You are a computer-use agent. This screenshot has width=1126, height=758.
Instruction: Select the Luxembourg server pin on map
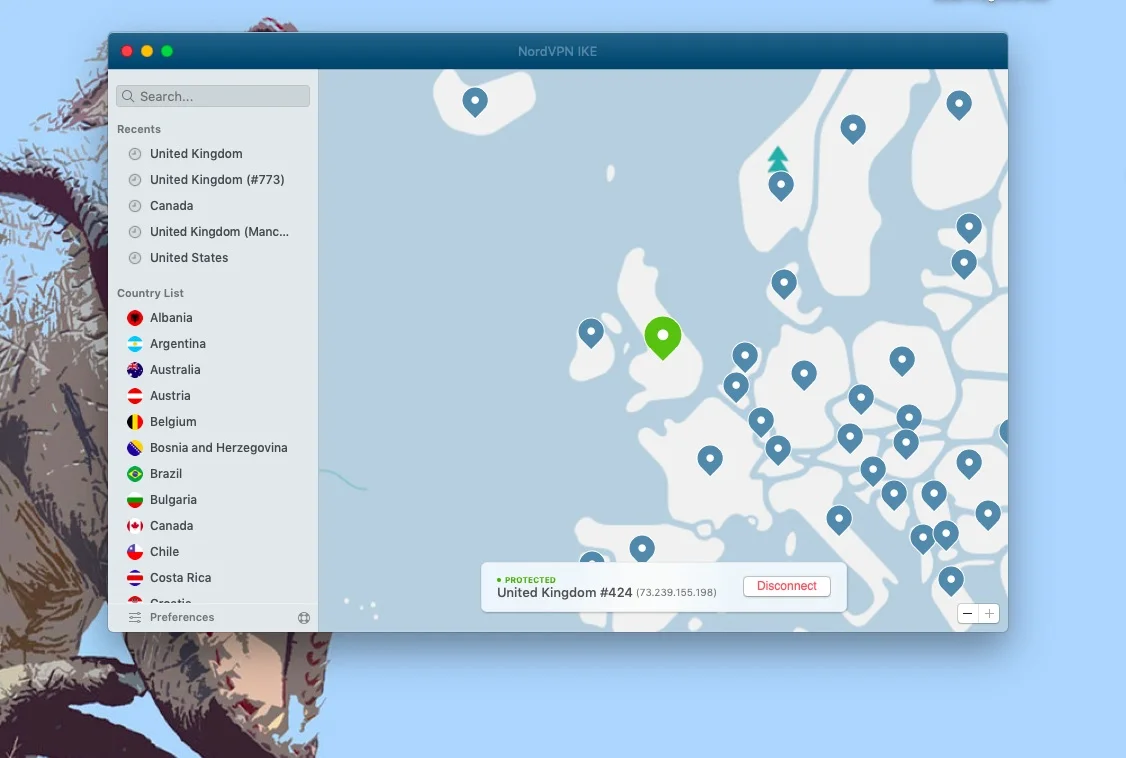tap(760, 422)
